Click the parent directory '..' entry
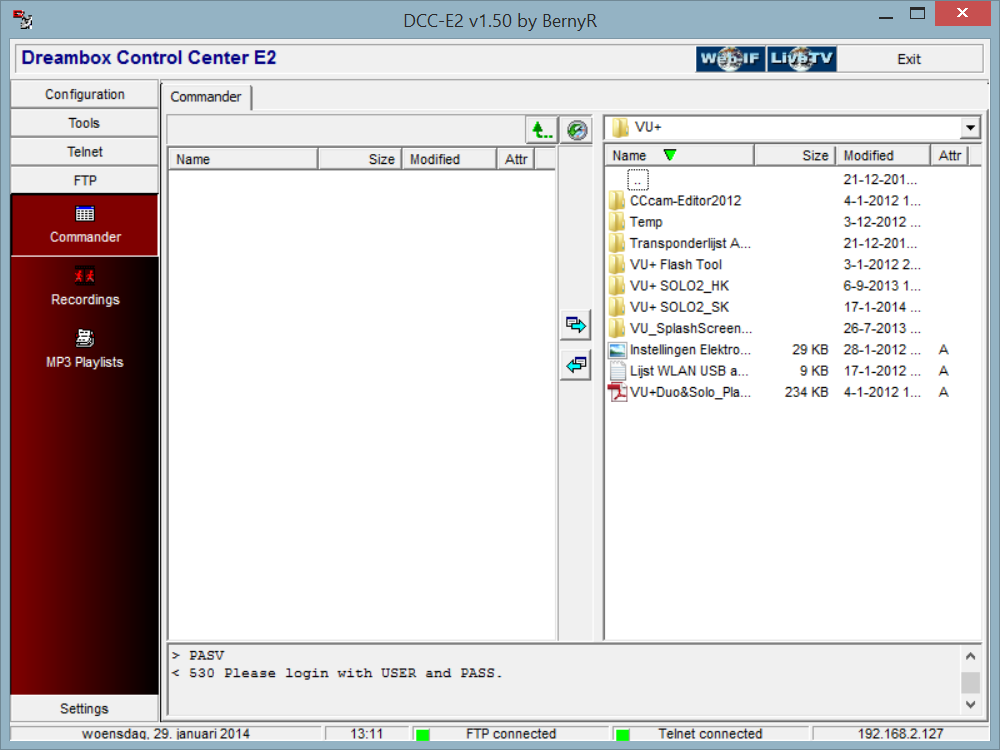 point(638,180)
